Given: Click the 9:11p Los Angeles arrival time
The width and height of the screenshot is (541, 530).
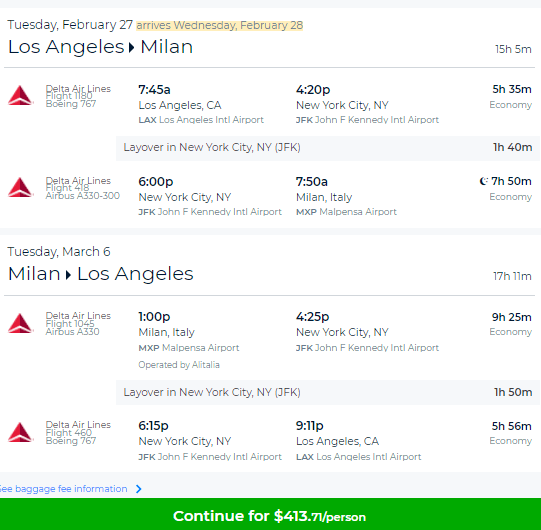Looking at the screenshot, I should (x=309, y=426).
